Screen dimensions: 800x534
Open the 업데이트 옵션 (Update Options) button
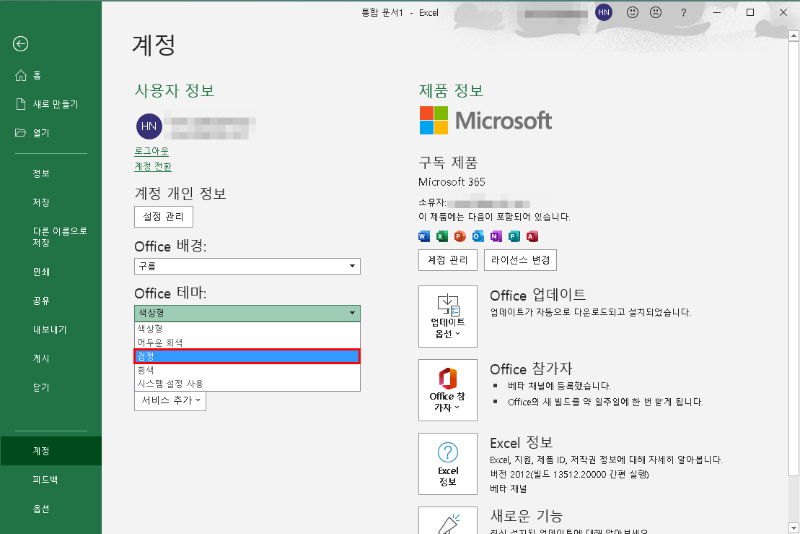pos(447,314)
